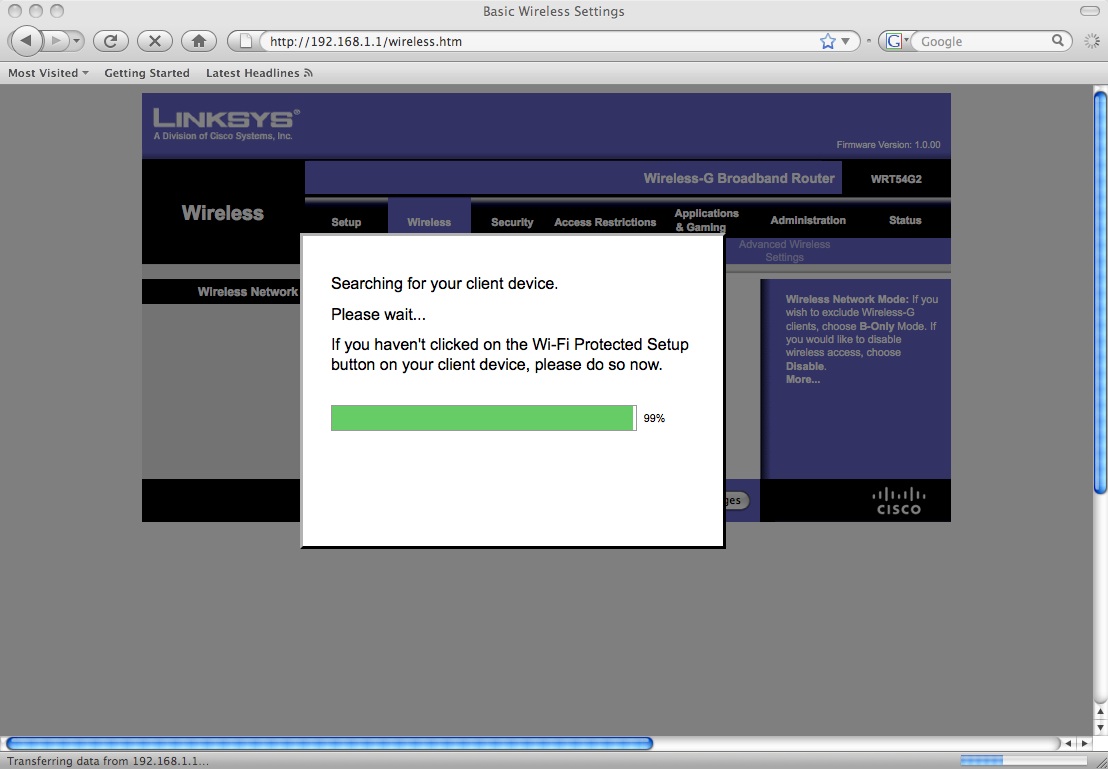Open the Security tab
The image size is (1108, 769).
pyautogui.click(x=512, y=222)
